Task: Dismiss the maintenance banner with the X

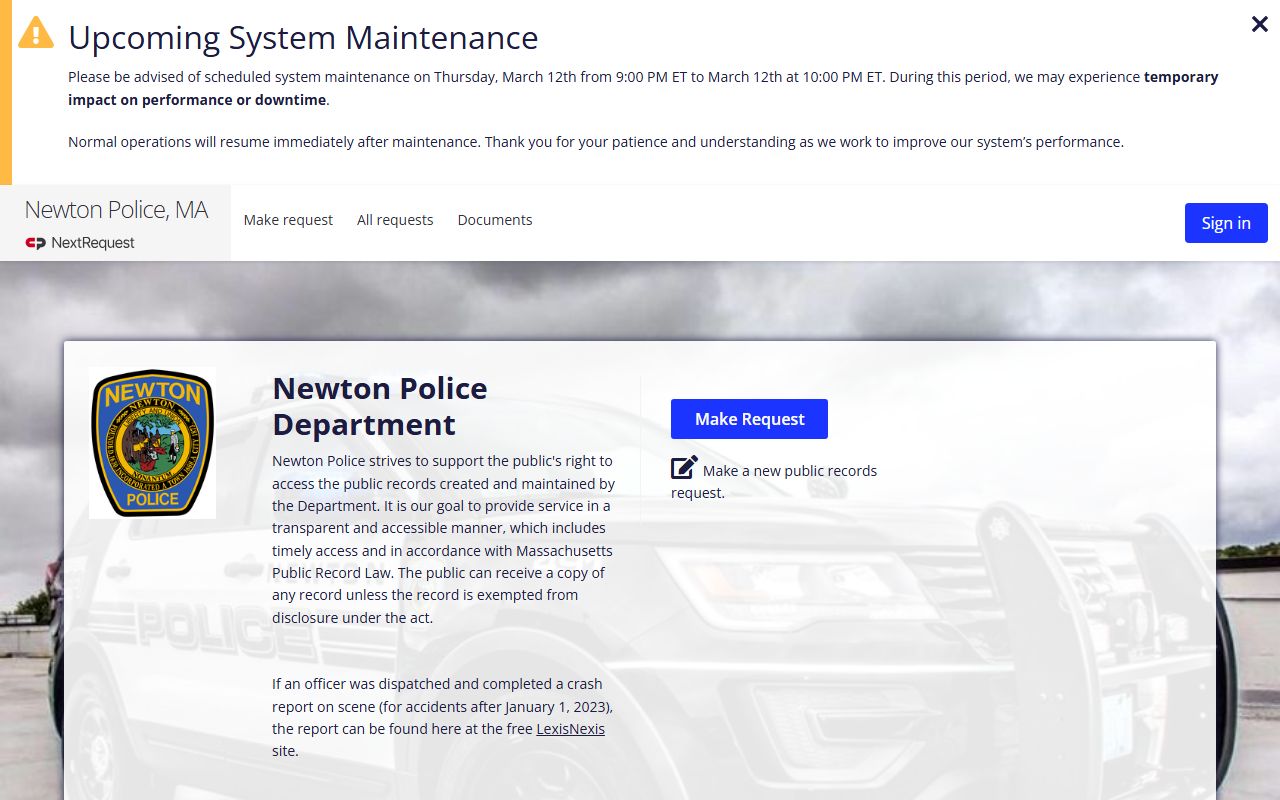Action: pos(1260,24)
